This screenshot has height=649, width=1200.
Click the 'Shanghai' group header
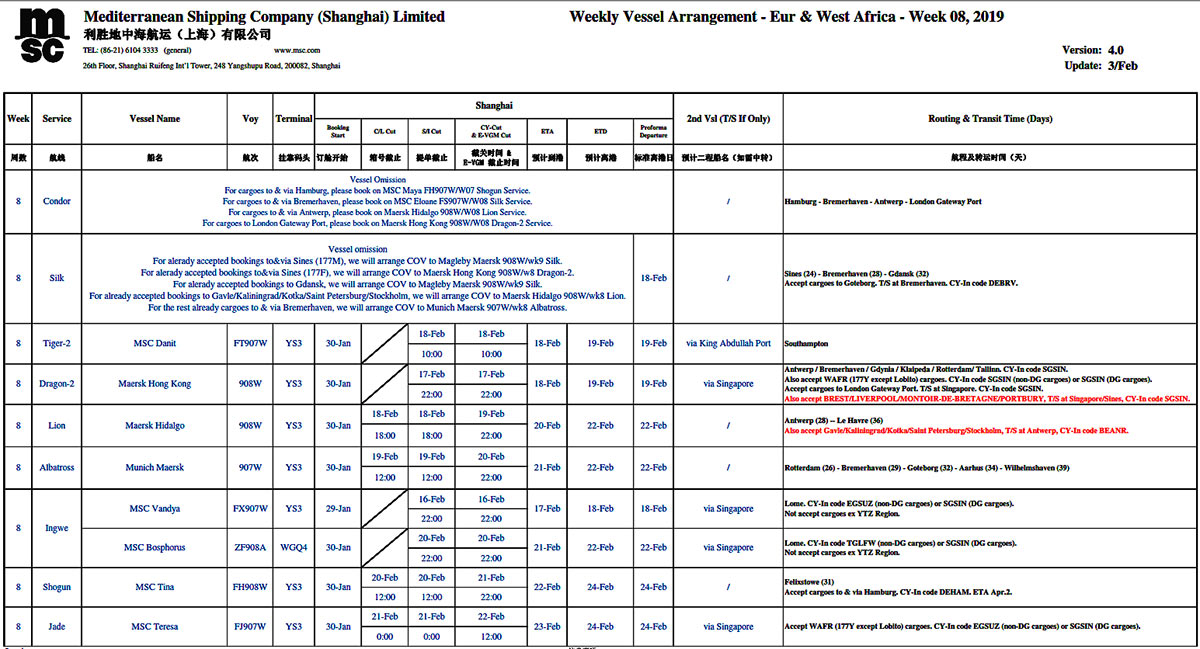(494, 105)
